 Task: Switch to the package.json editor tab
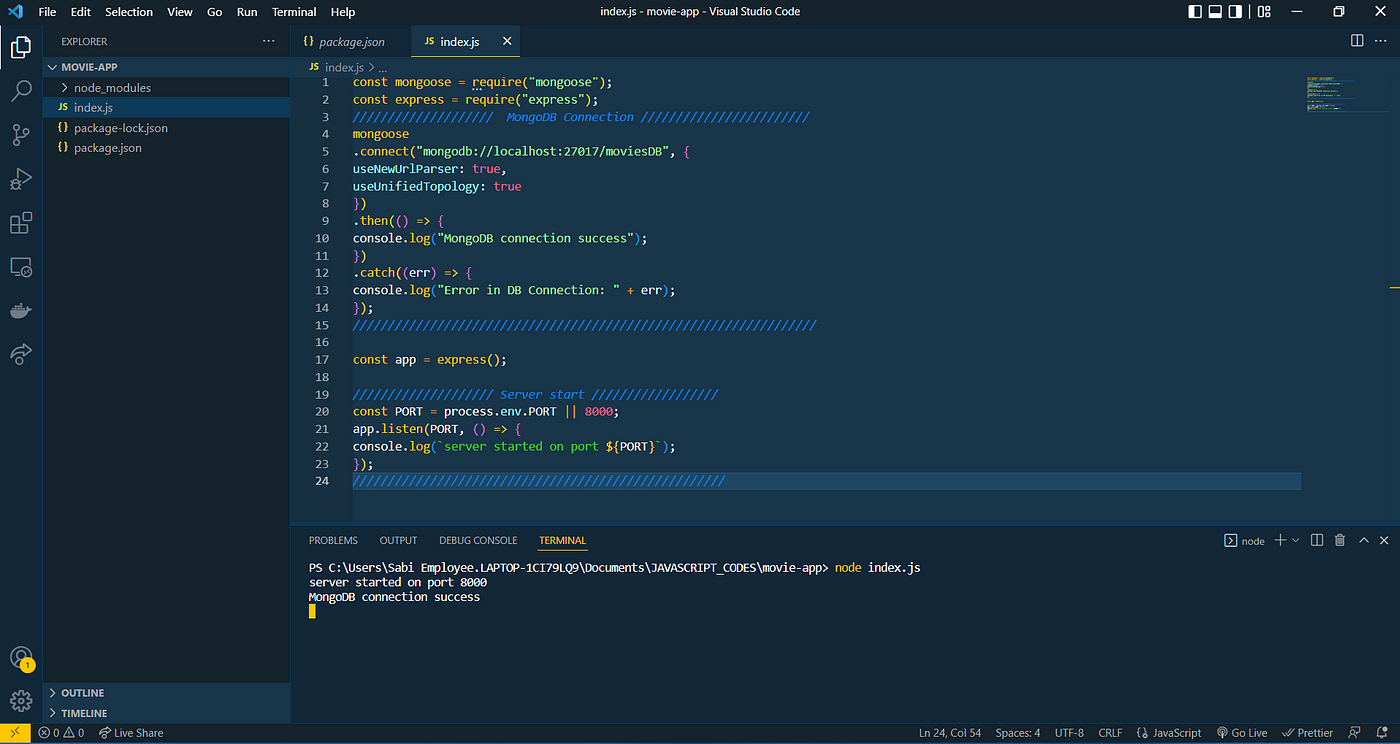click(351, 42)
